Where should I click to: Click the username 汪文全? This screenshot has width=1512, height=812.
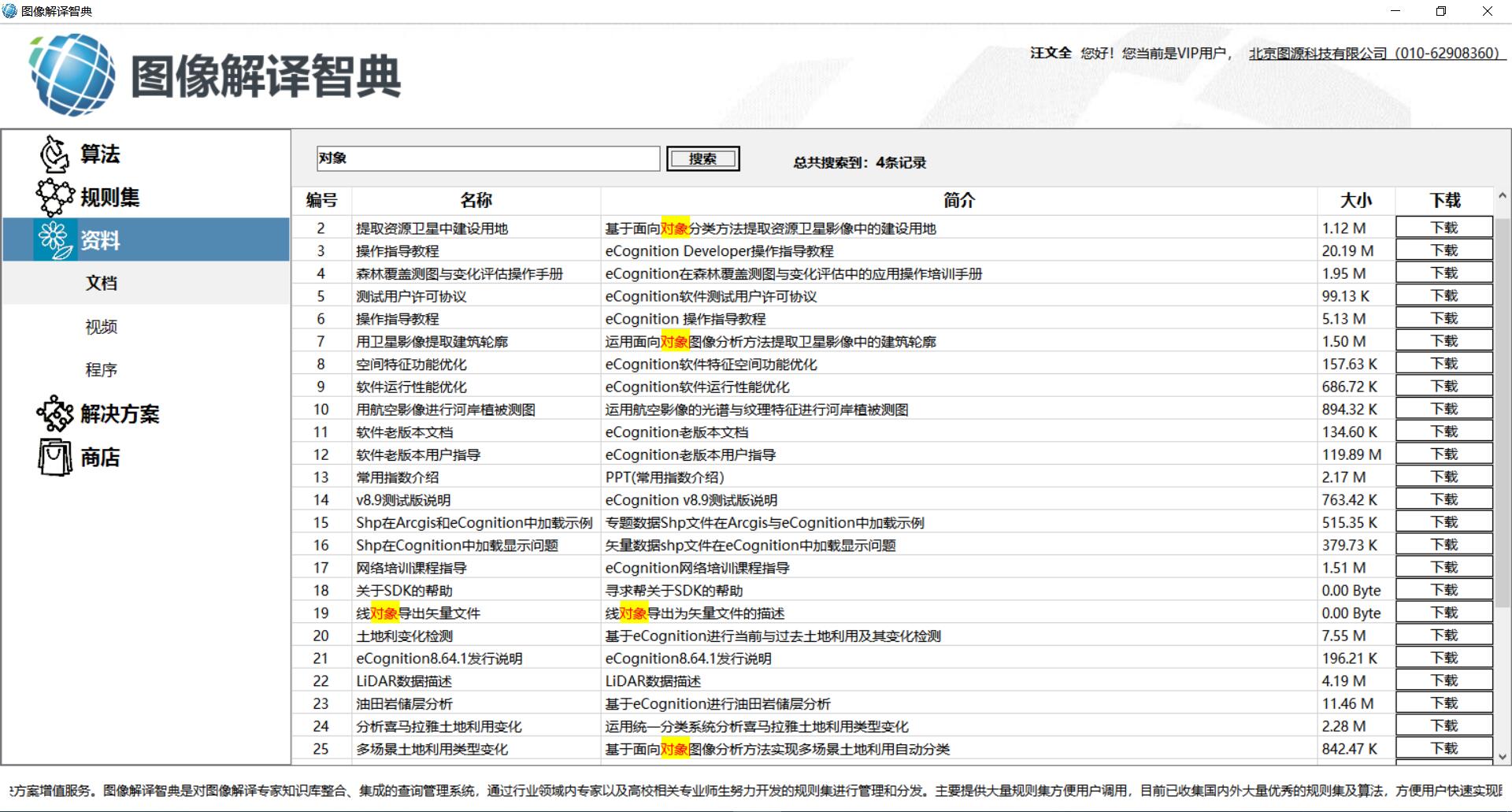tap(1051, 53)
